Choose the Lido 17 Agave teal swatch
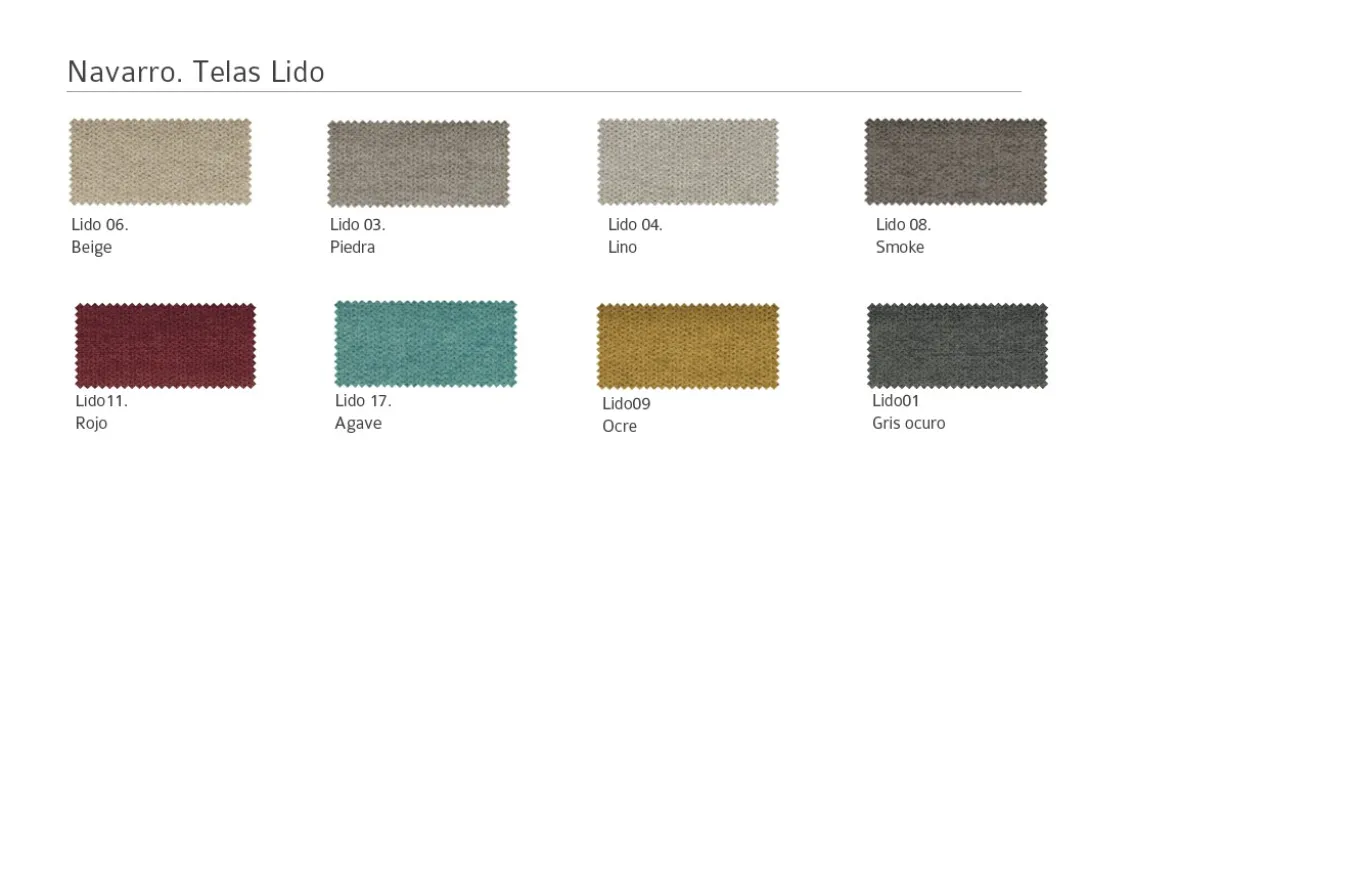The image size is (1360, 875). pyautogui.click(x=426, y=344)
